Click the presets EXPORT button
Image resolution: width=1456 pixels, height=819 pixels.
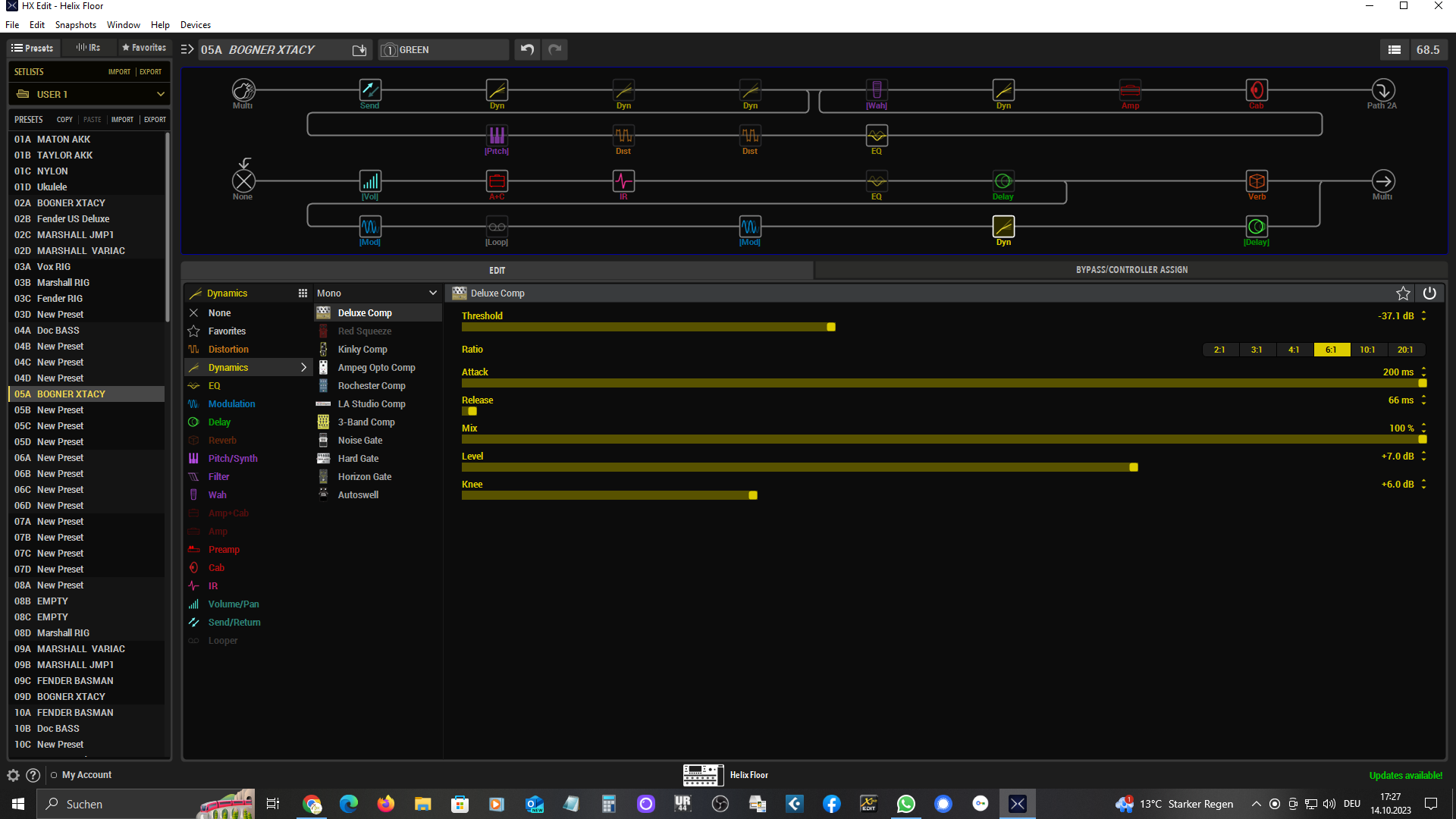click(x=155, y=120)
